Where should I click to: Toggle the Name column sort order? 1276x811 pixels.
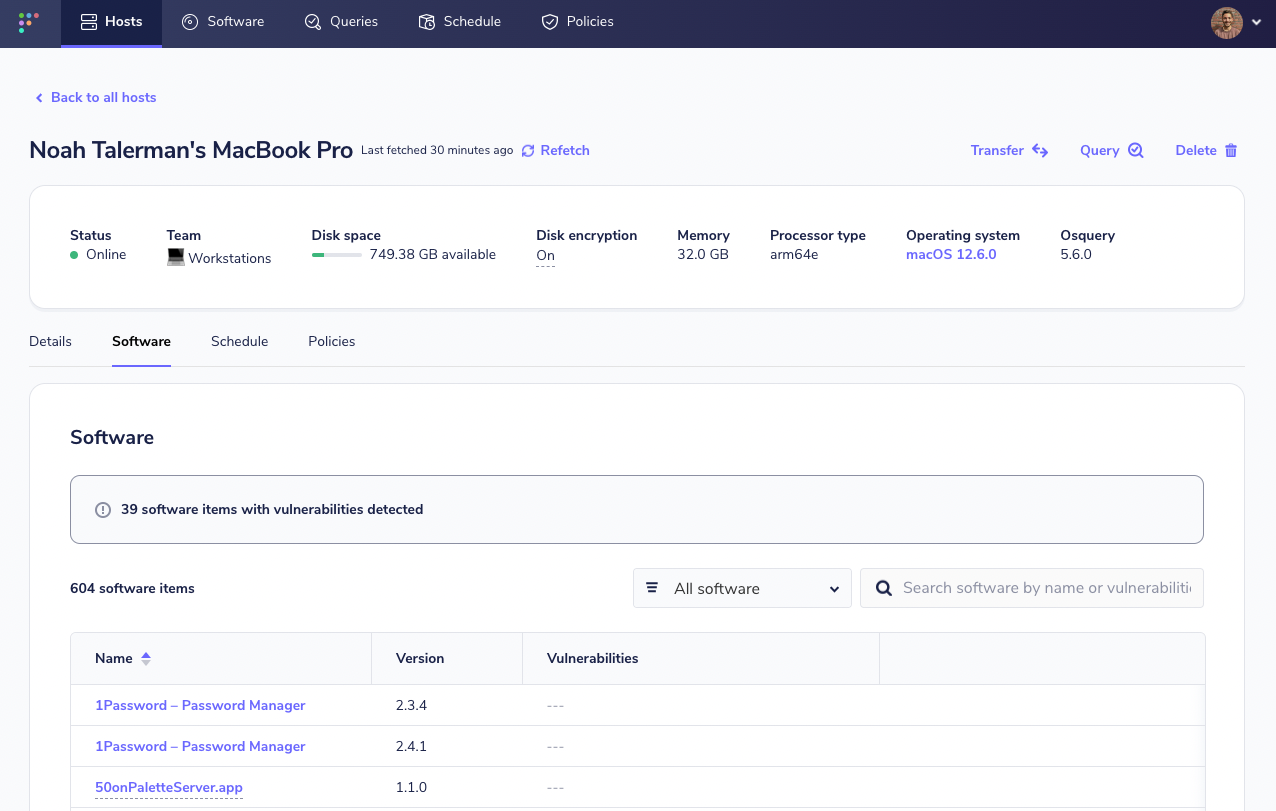tap(145, 658)
